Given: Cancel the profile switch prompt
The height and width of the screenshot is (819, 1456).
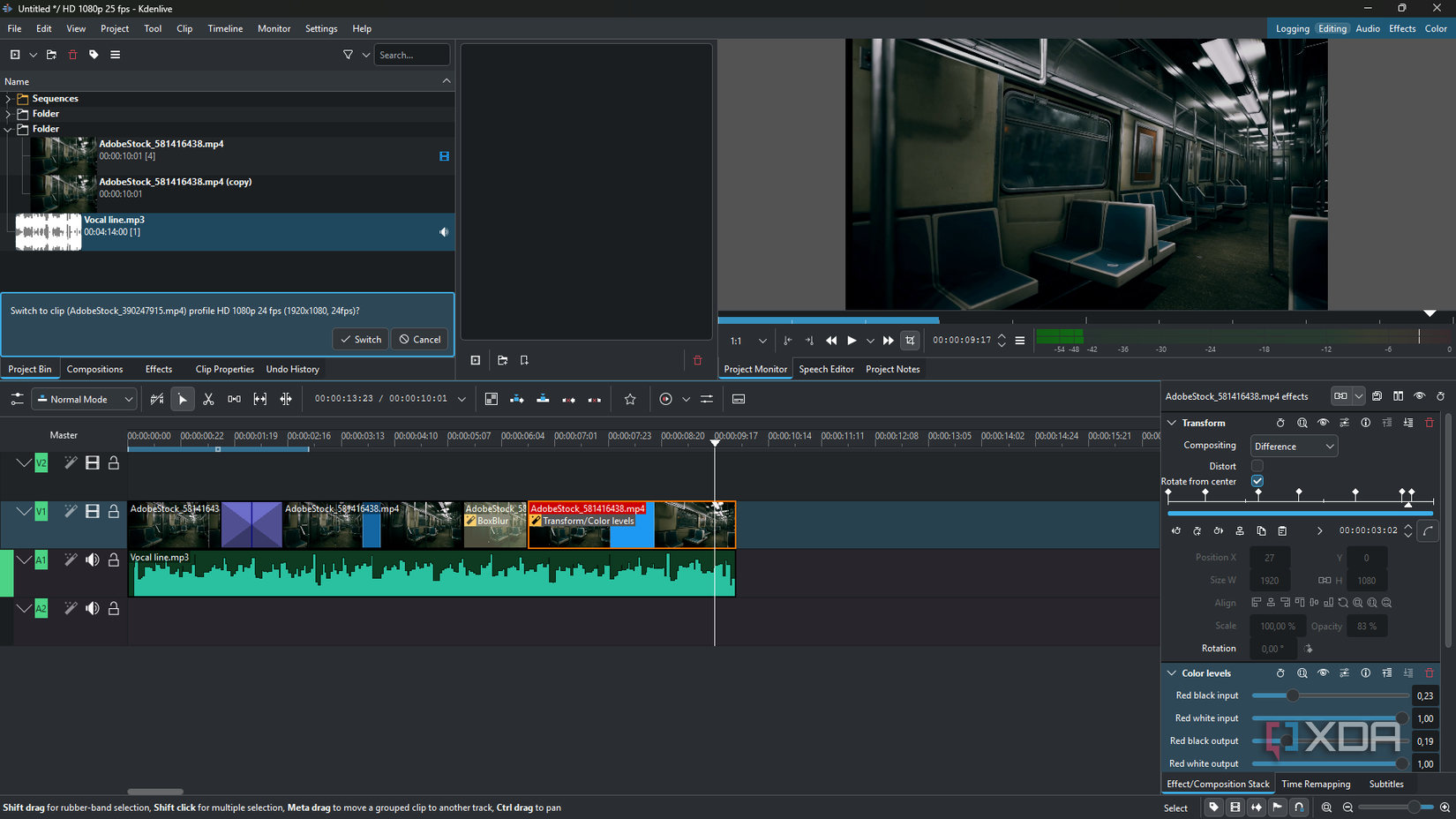Looking at the screenshot, I should 420,340.
